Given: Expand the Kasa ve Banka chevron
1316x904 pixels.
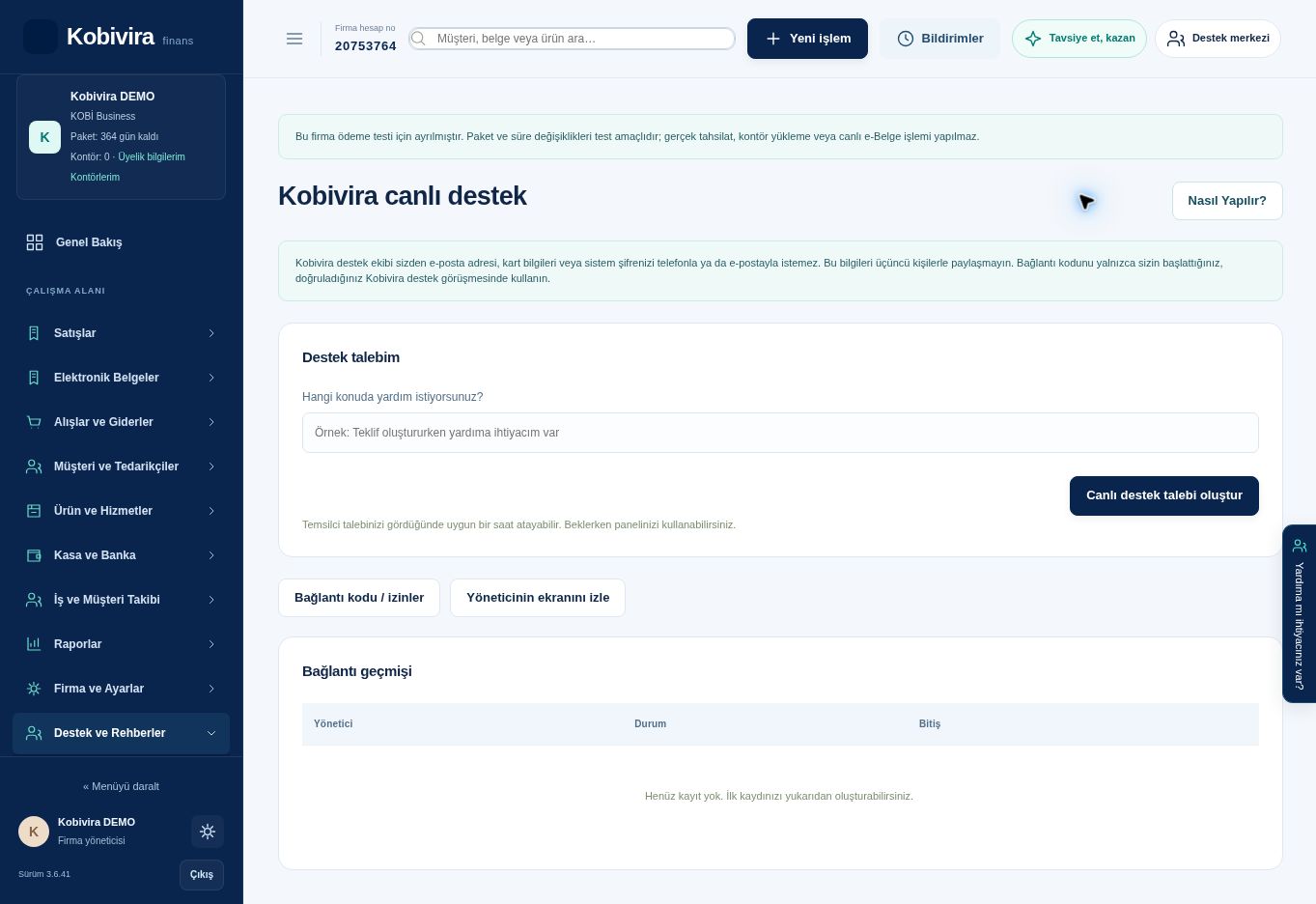Looking at the screenshot, I should pyautogui.click(x=211, y=555).
